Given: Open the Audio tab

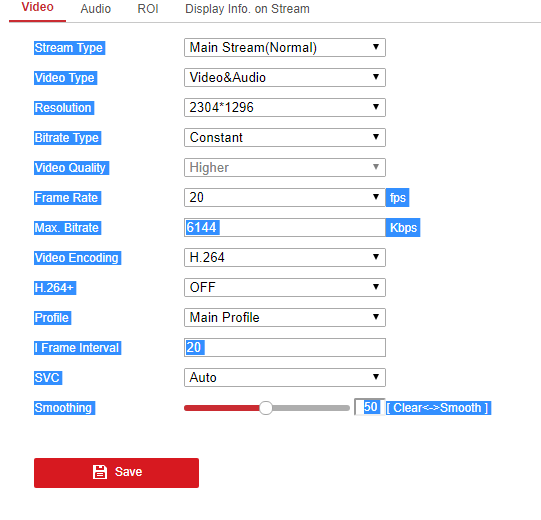Looking at the screenshot, I should (x=96, y=9).
